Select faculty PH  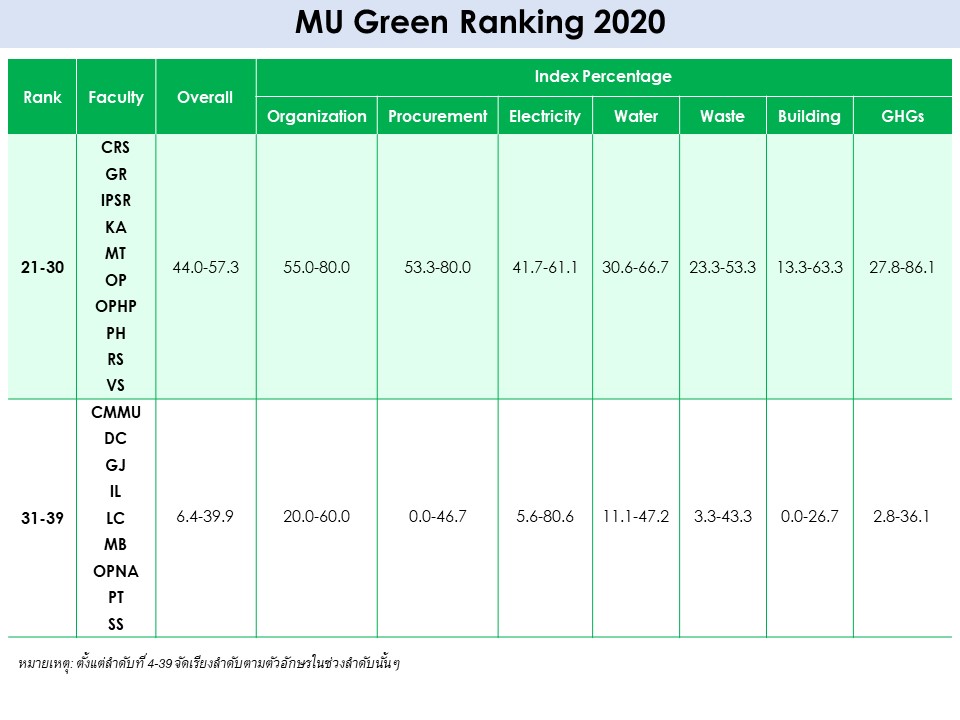click(x=116, y=333)
